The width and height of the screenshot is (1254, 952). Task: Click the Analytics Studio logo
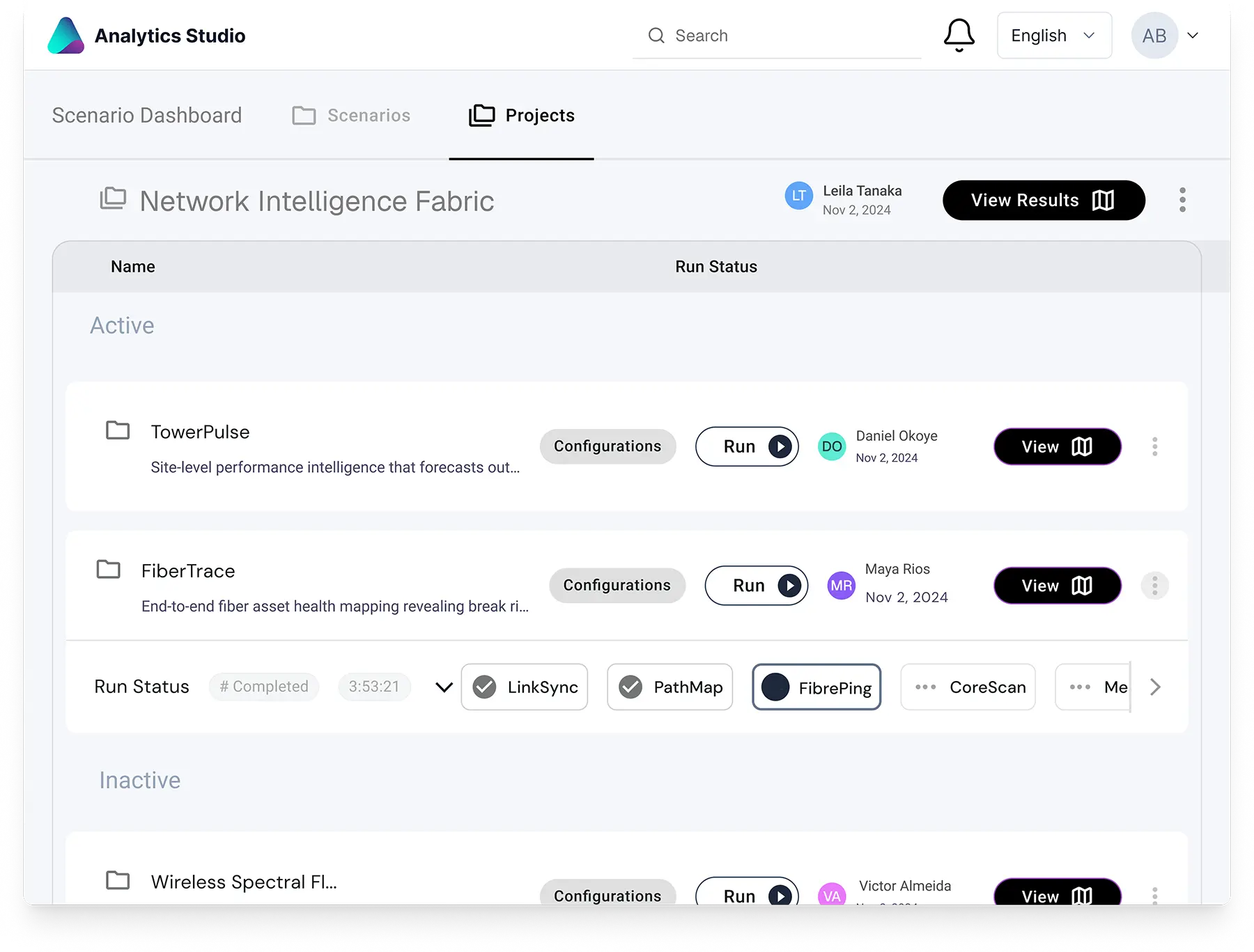coord(66,36)
